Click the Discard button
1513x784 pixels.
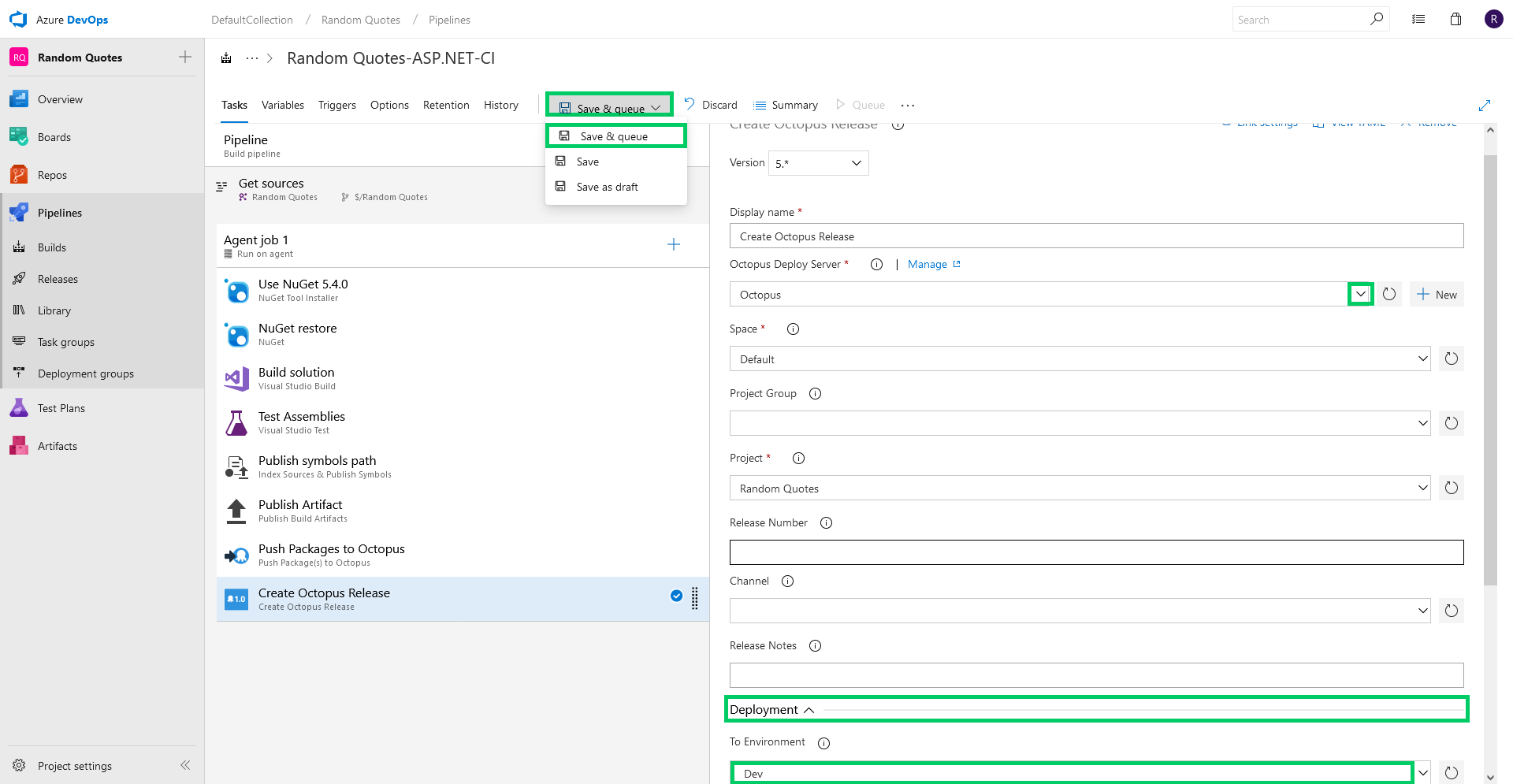(711, 105)
